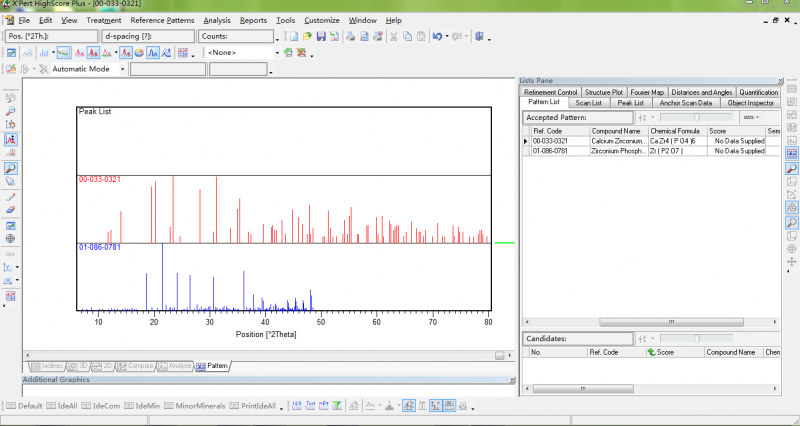Screen dimensions: 800x426
Task: Click the Print icon in the toolbar
Action: point(350,36)
